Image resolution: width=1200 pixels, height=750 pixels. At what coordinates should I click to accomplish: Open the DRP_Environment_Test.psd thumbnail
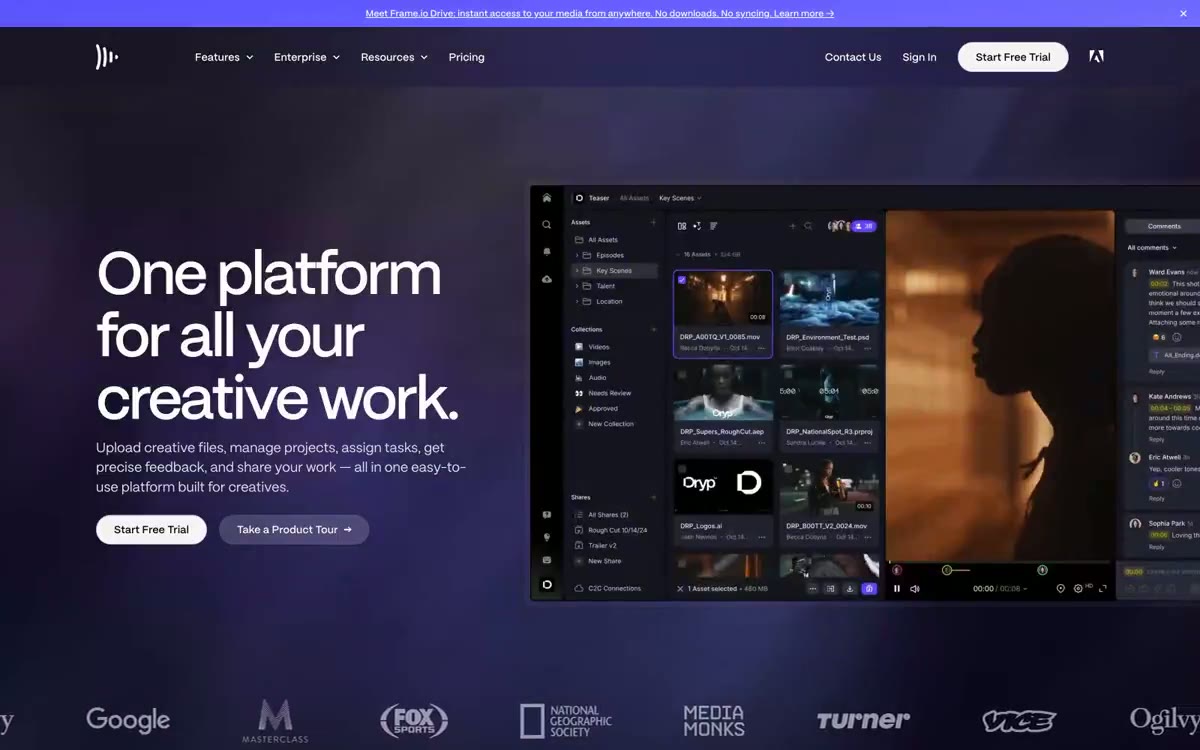(830, 298)
